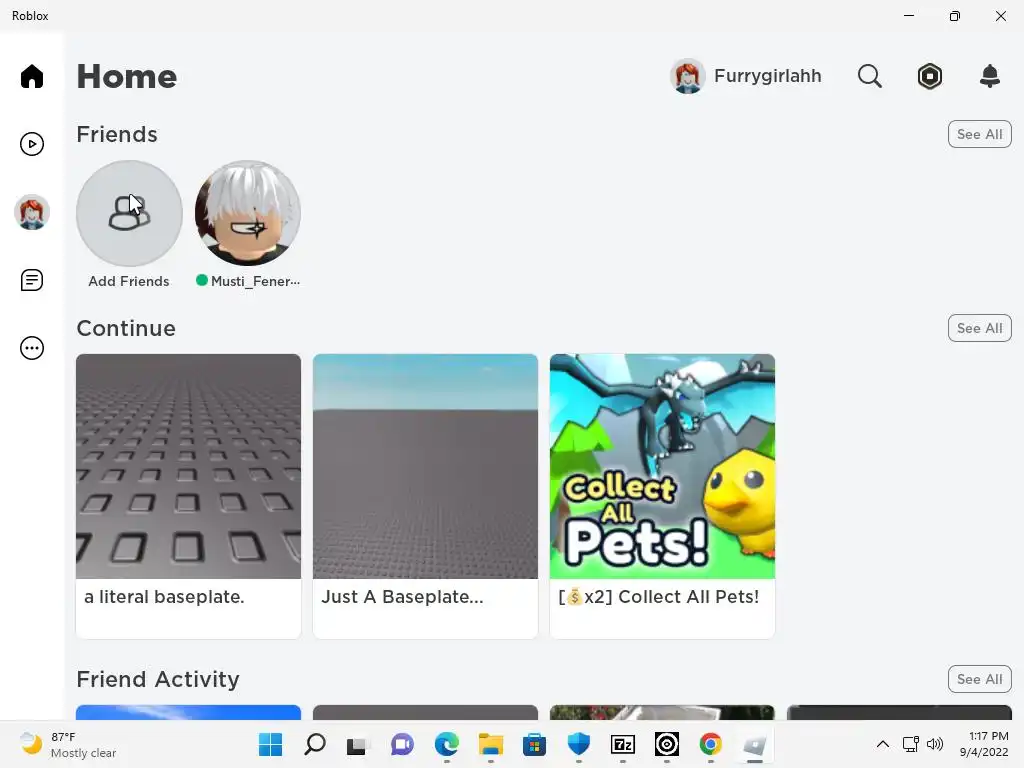Viewport: 1024px width, 768px height.
Task: Click See All for Friends
Action: click(x=979, y=134)
